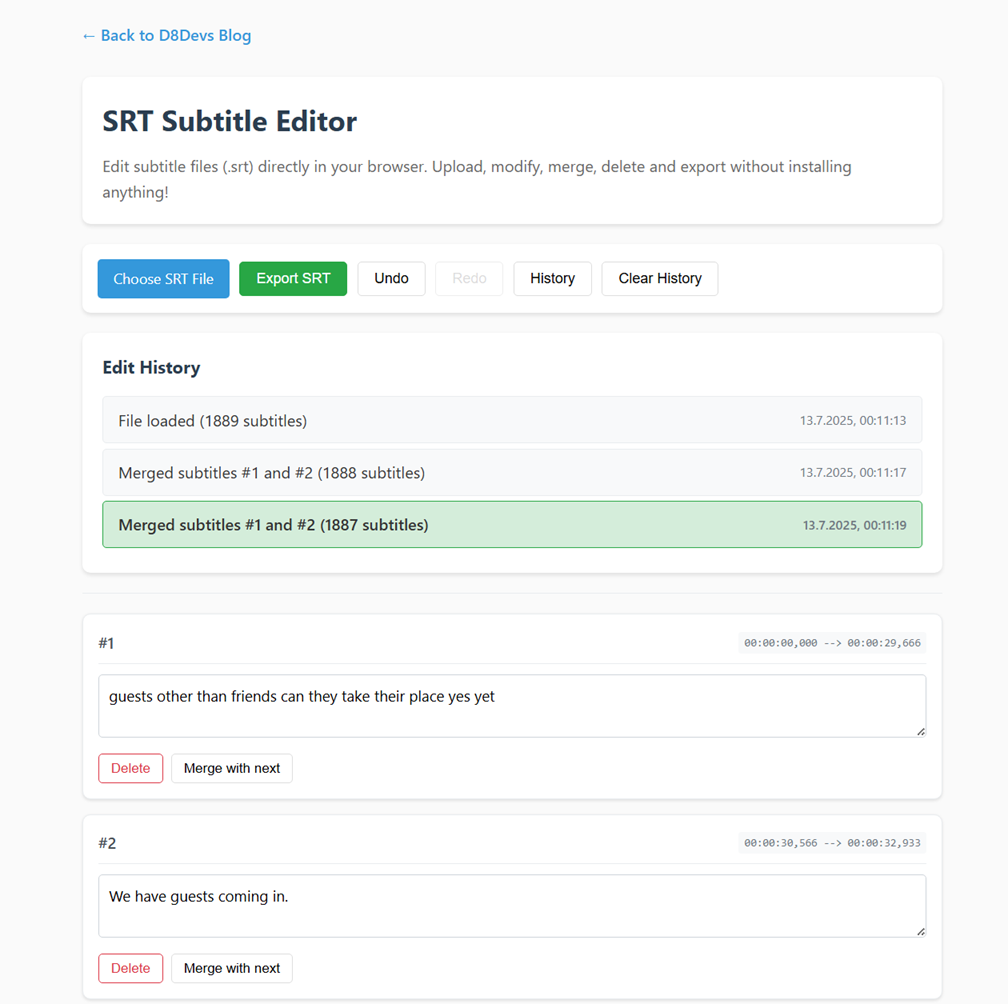The image size is (1008, 1004).
Task: Click the #2 subtitle number label
Action: [107, 843]
